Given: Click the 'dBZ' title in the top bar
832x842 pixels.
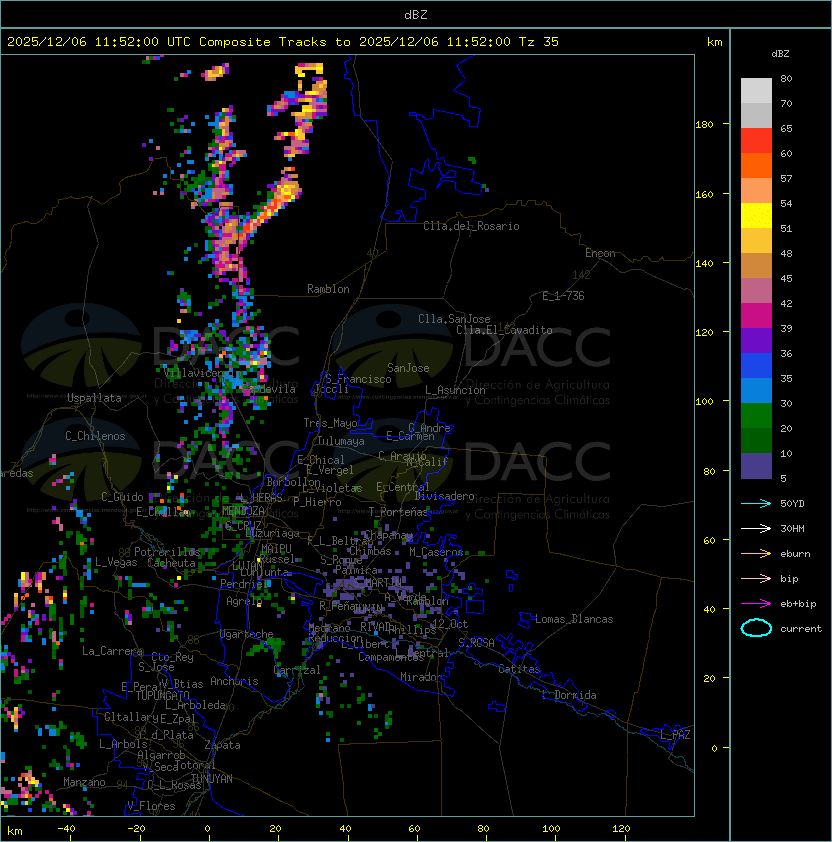Looking at the screenshot, I should tap(416, 14).
